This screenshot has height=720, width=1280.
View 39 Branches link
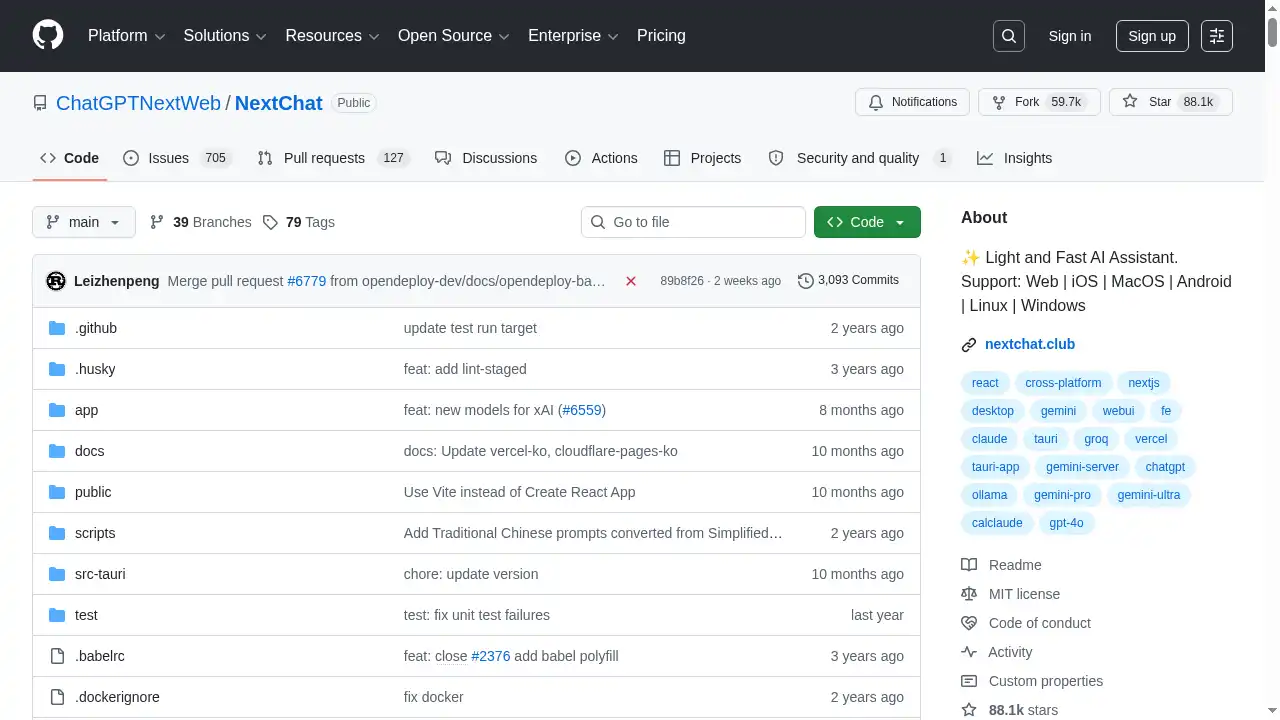200,222
